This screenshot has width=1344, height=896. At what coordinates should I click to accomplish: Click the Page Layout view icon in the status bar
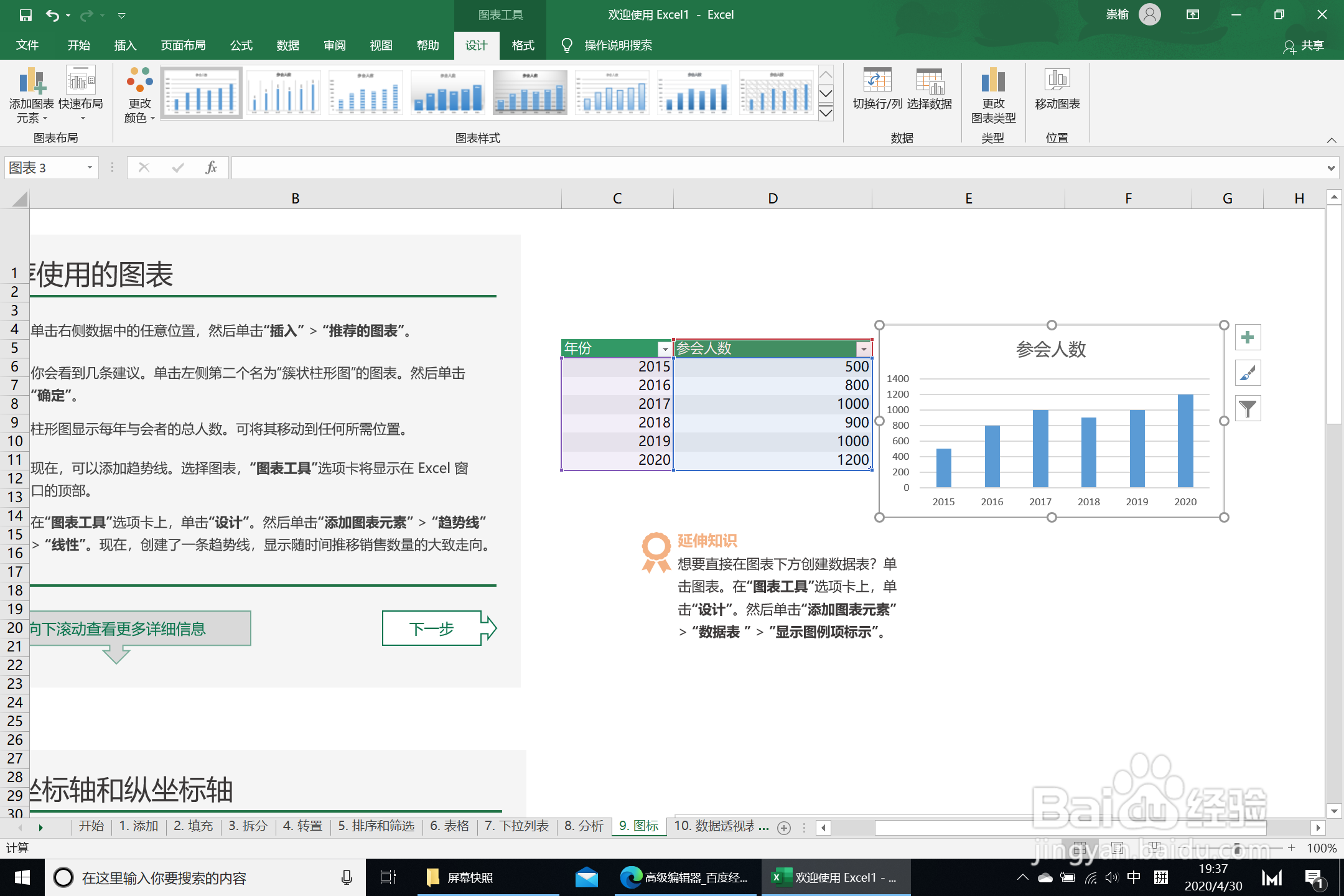click(x=1118, y=847)
